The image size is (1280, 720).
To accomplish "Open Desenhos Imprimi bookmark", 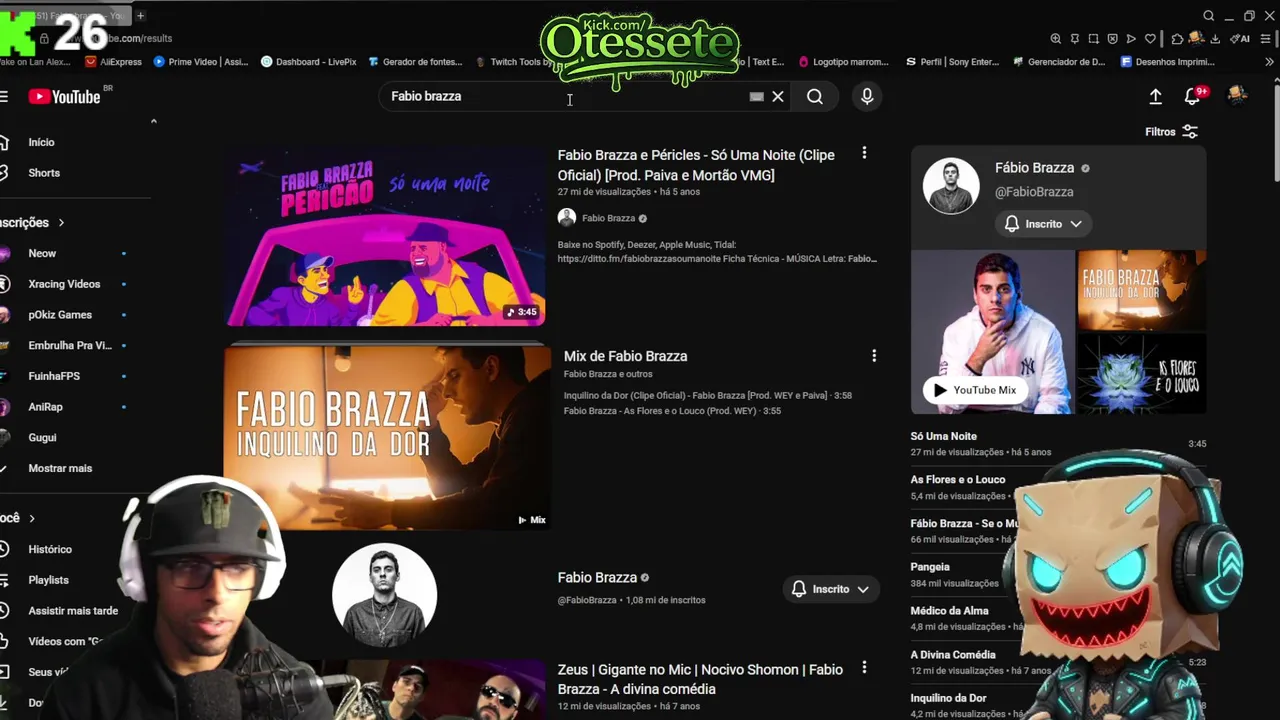I will [1168, 61].
